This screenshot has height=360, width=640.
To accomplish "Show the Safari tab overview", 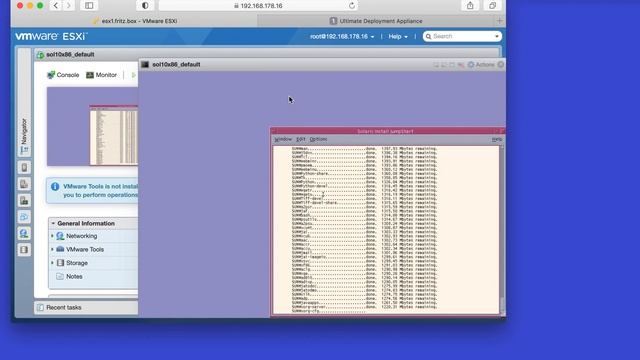I will click(493, 6).
